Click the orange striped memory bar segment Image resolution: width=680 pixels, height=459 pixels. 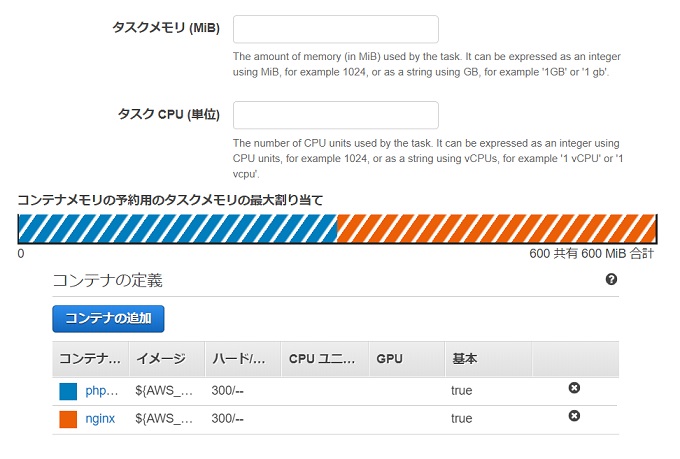point(497,228)
